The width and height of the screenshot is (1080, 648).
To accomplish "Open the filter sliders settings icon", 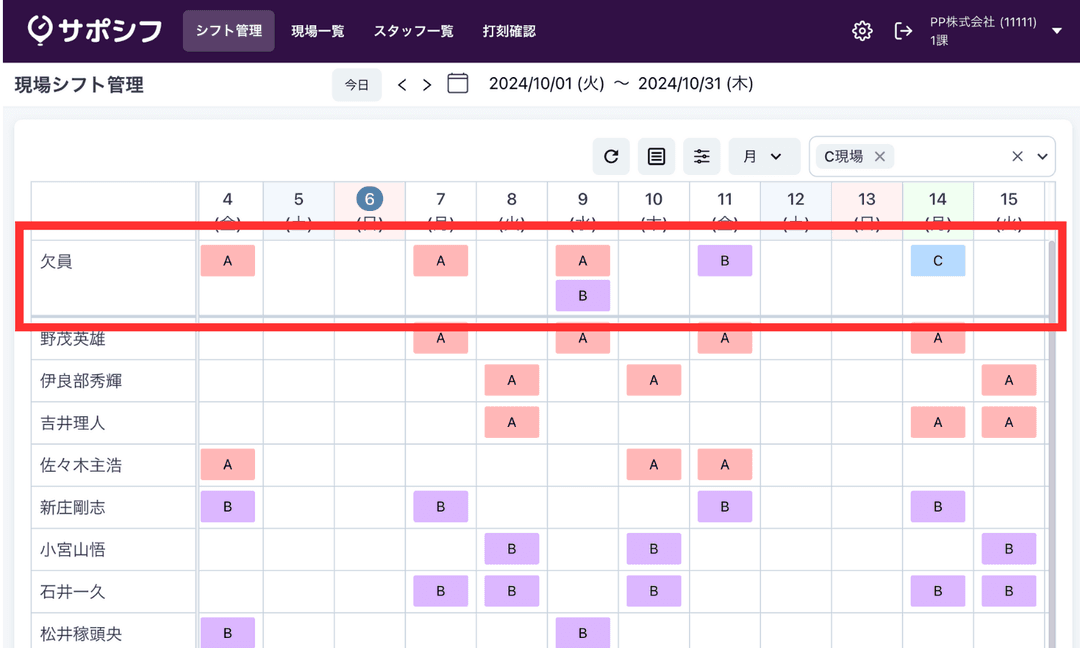I will click(702, 156).
